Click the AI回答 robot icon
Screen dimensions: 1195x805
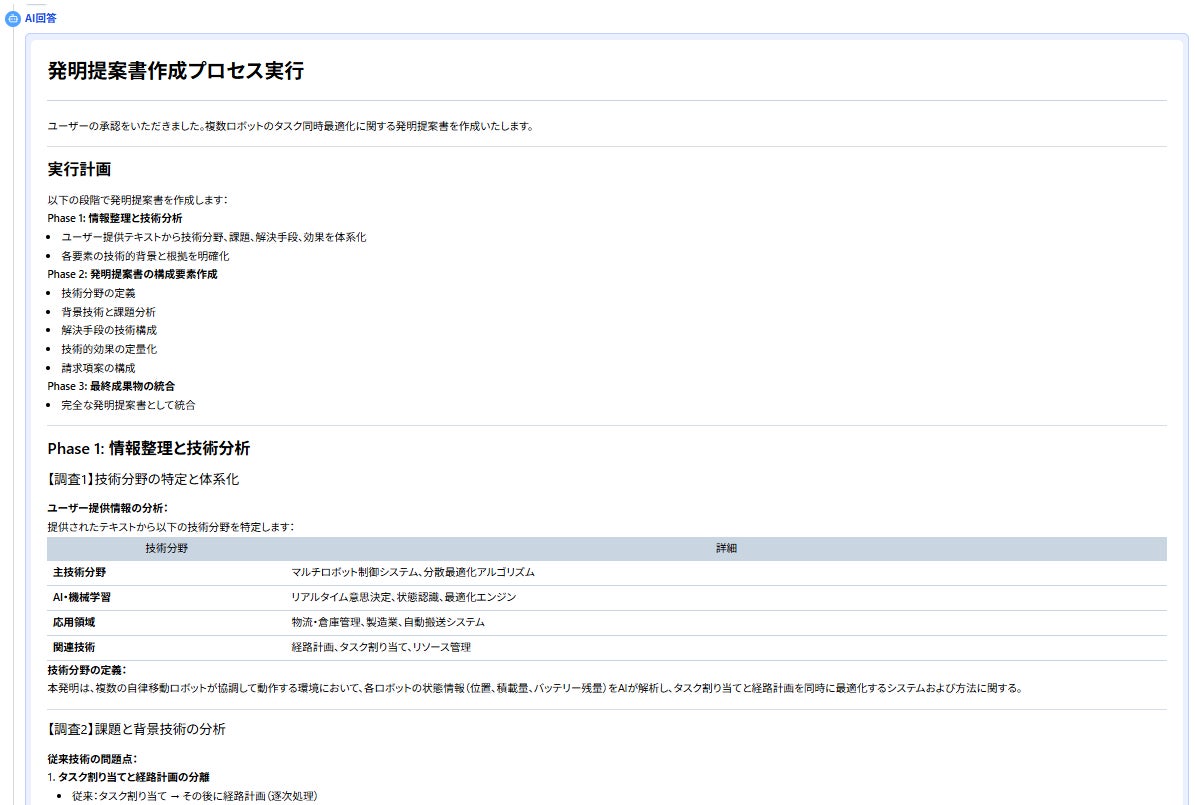click(x=12, y=18)
